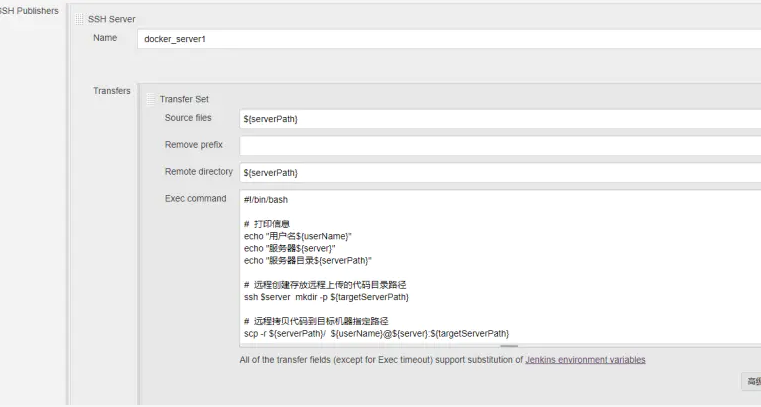Click the Source files input field
Image resolution: width=761 pixels, height=407 pixels.
500,119
